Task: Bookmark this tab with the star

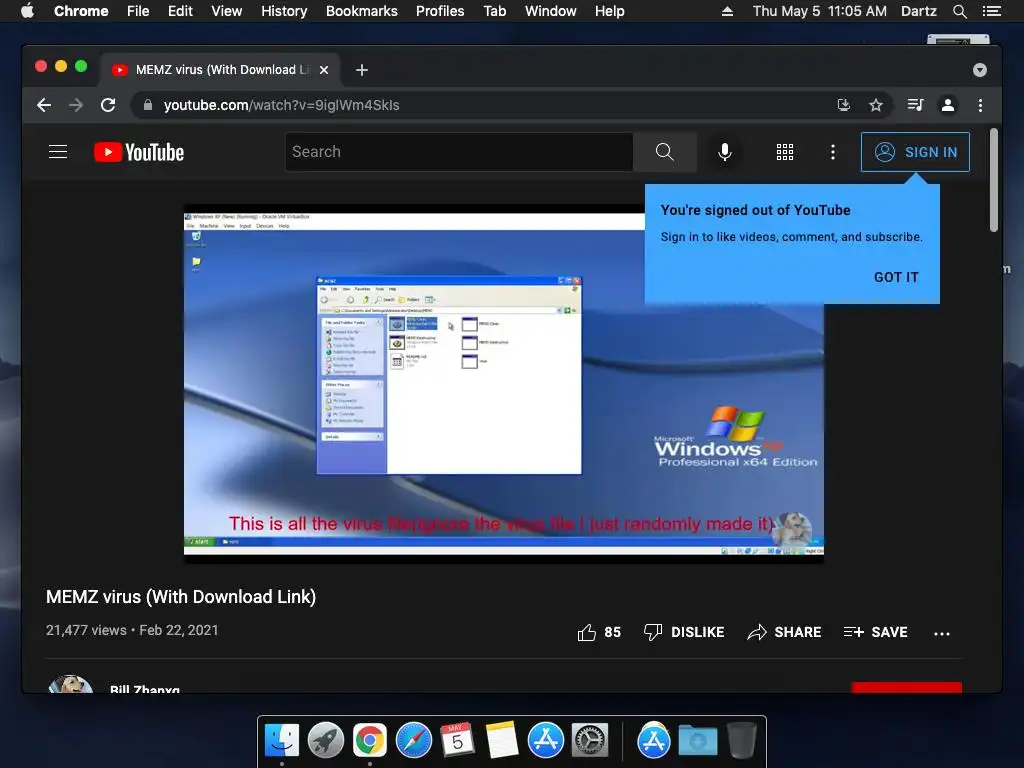Action: pyautogui.click(x=876, y=105)
